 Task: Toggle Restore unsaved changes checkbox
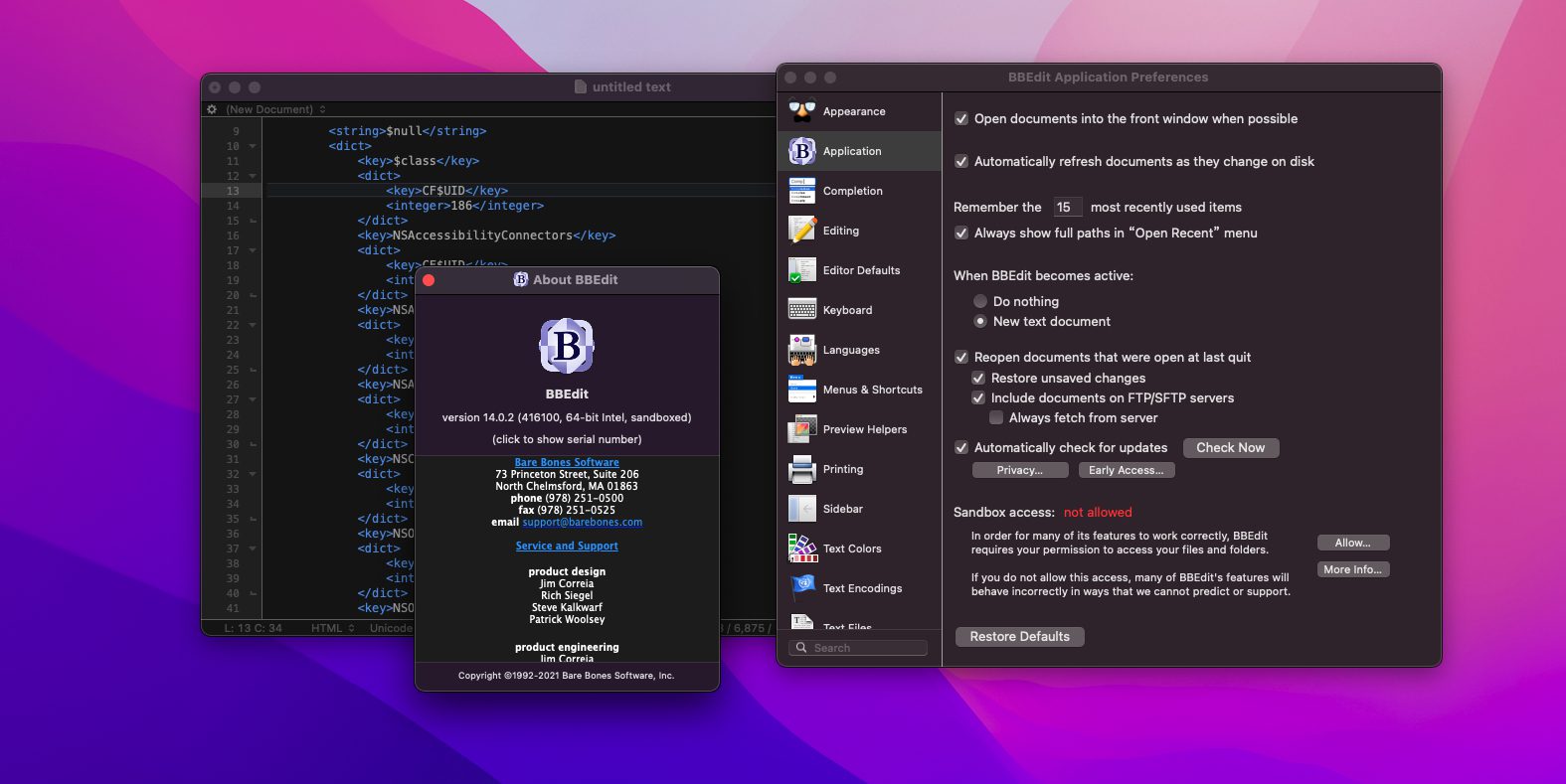[x=978, y=378]
